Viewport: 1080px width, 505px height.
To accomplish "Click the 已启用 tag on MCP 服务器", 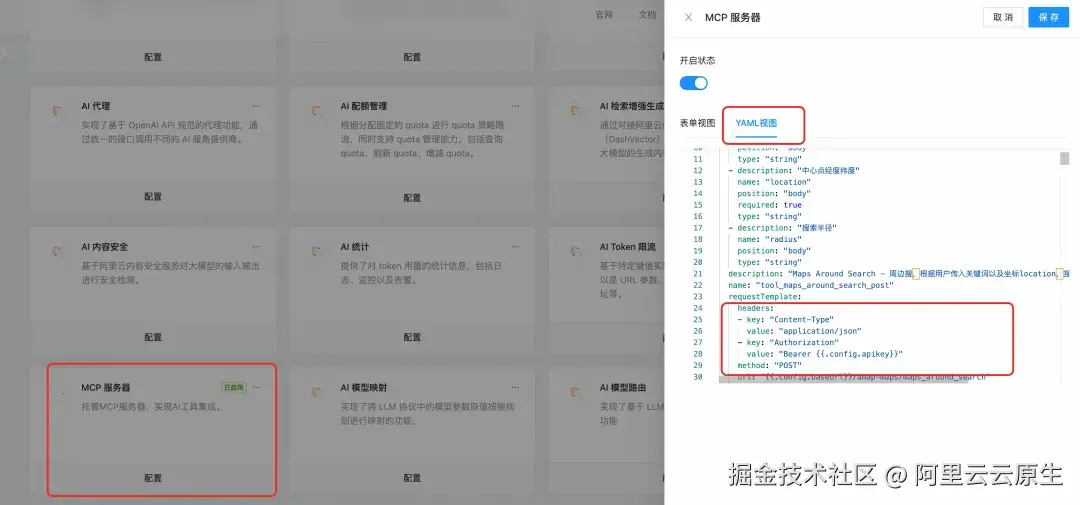I will click(233, 387).
